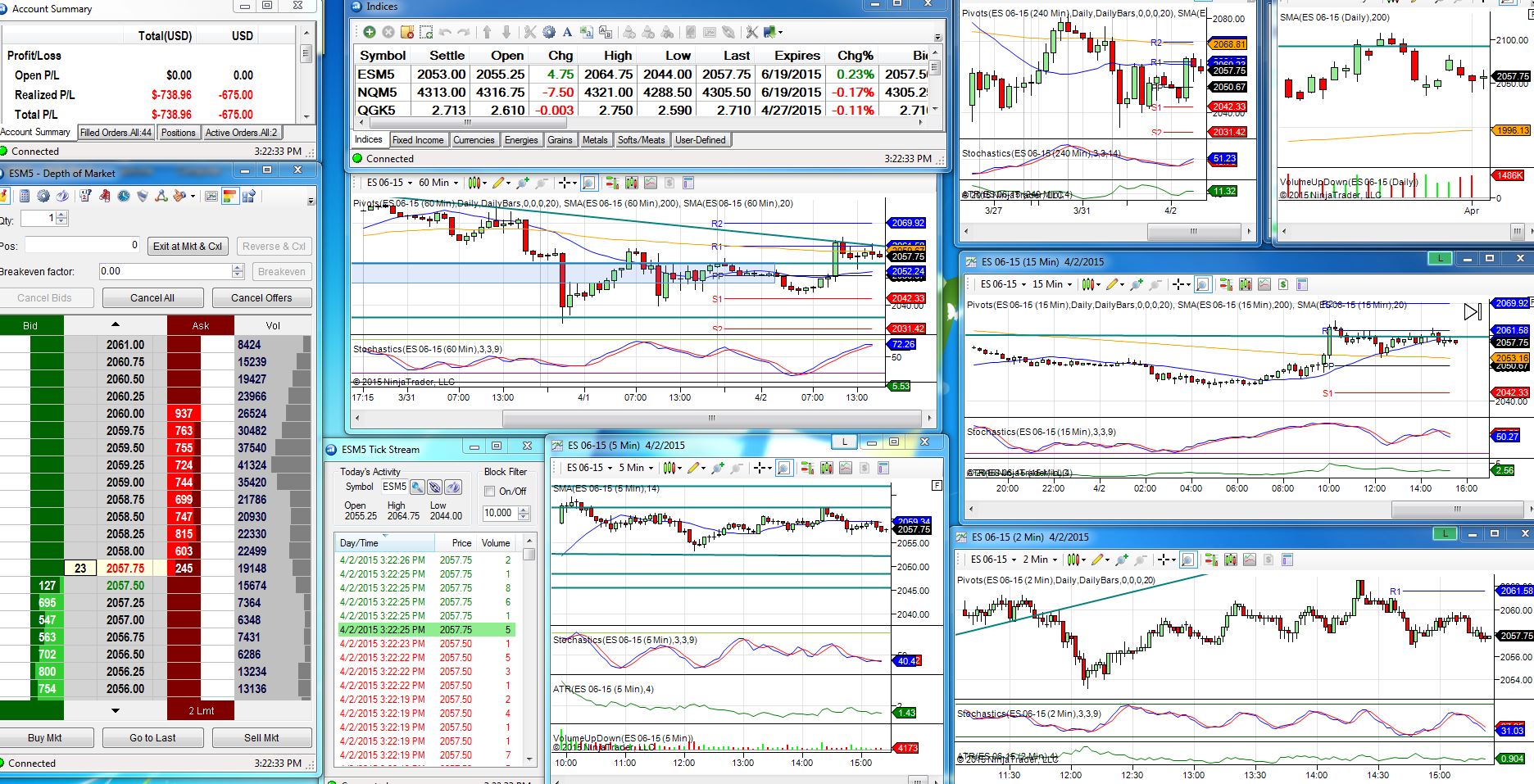Screen dimensions: 1534x784
Task: Click the Go to Last button
Action: pos(152,738)
